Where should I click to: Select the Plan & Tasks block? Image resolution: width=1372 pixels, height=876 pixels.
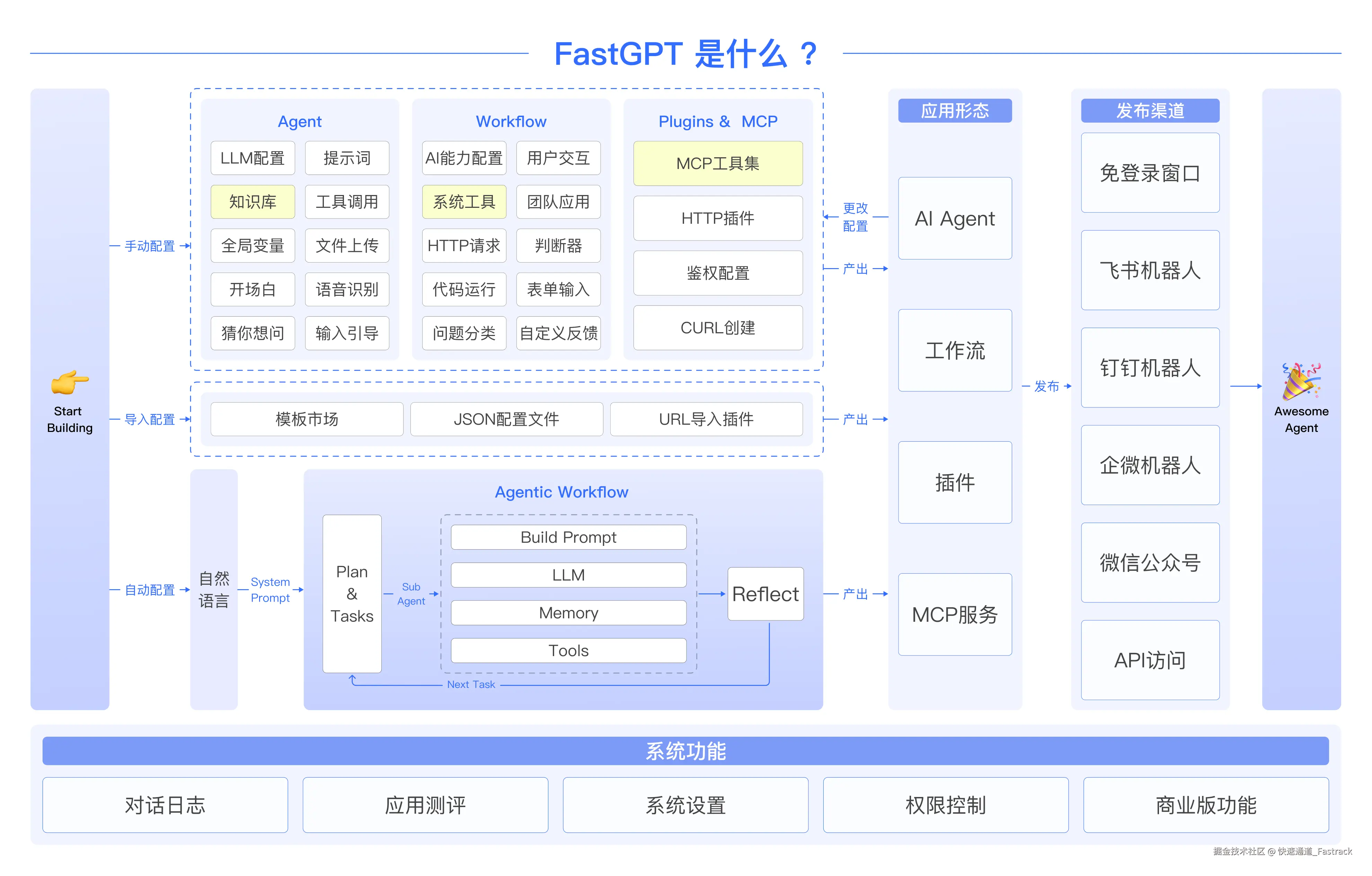[x=352, y=594]
